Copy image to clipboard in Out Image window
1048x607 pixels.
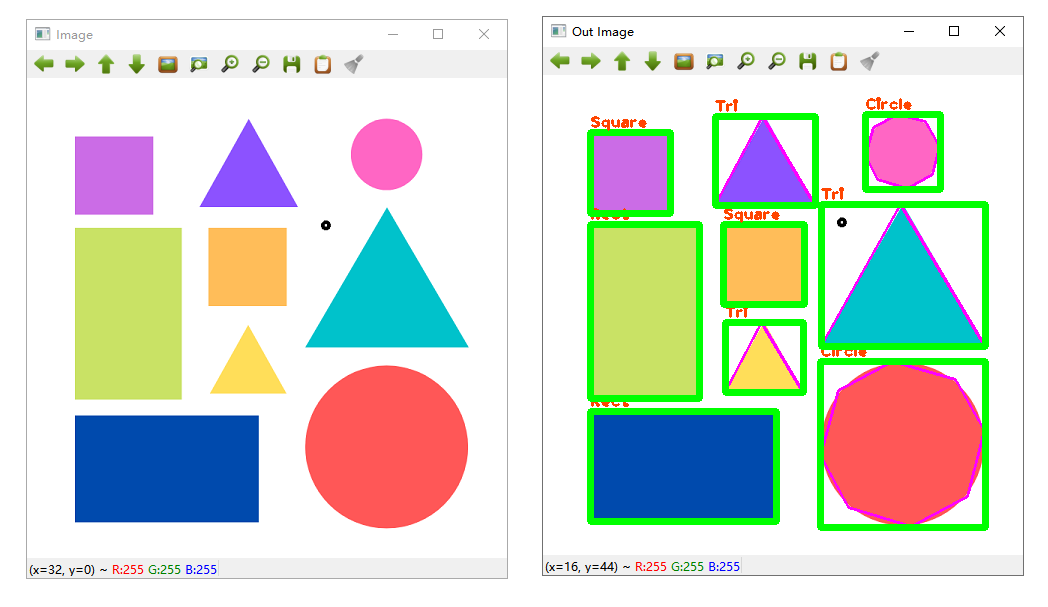point(839,62)
